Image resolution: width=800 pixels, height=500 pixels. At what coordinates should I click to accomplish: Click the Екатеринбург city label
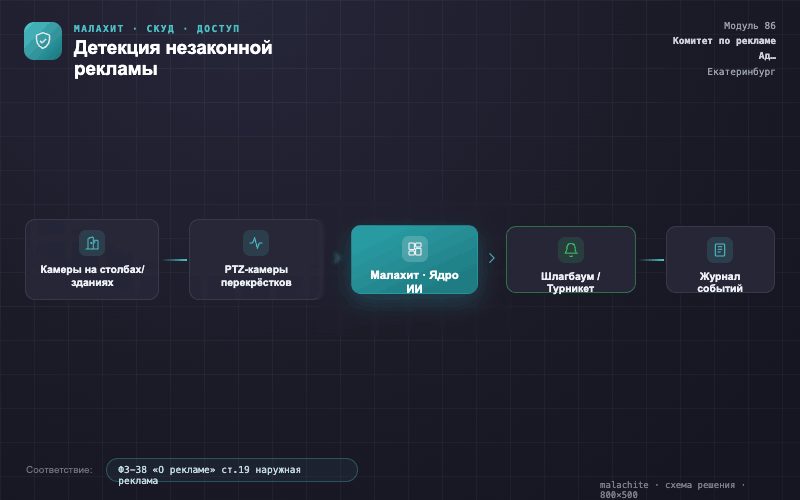point(741,72)
